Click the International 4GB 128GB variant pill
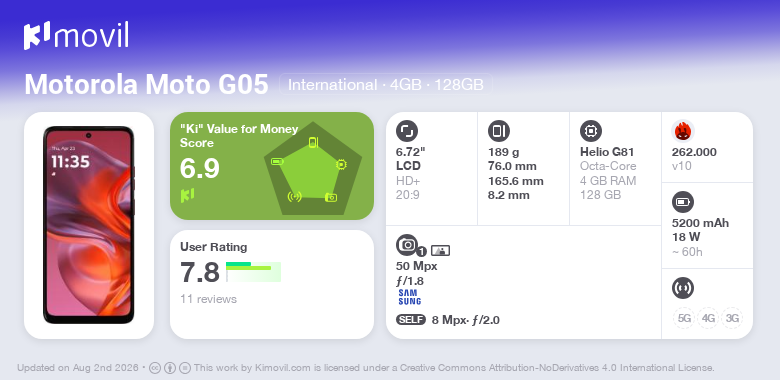The width and height of the screenshot is (780, 380). click(x=386, y=85)
